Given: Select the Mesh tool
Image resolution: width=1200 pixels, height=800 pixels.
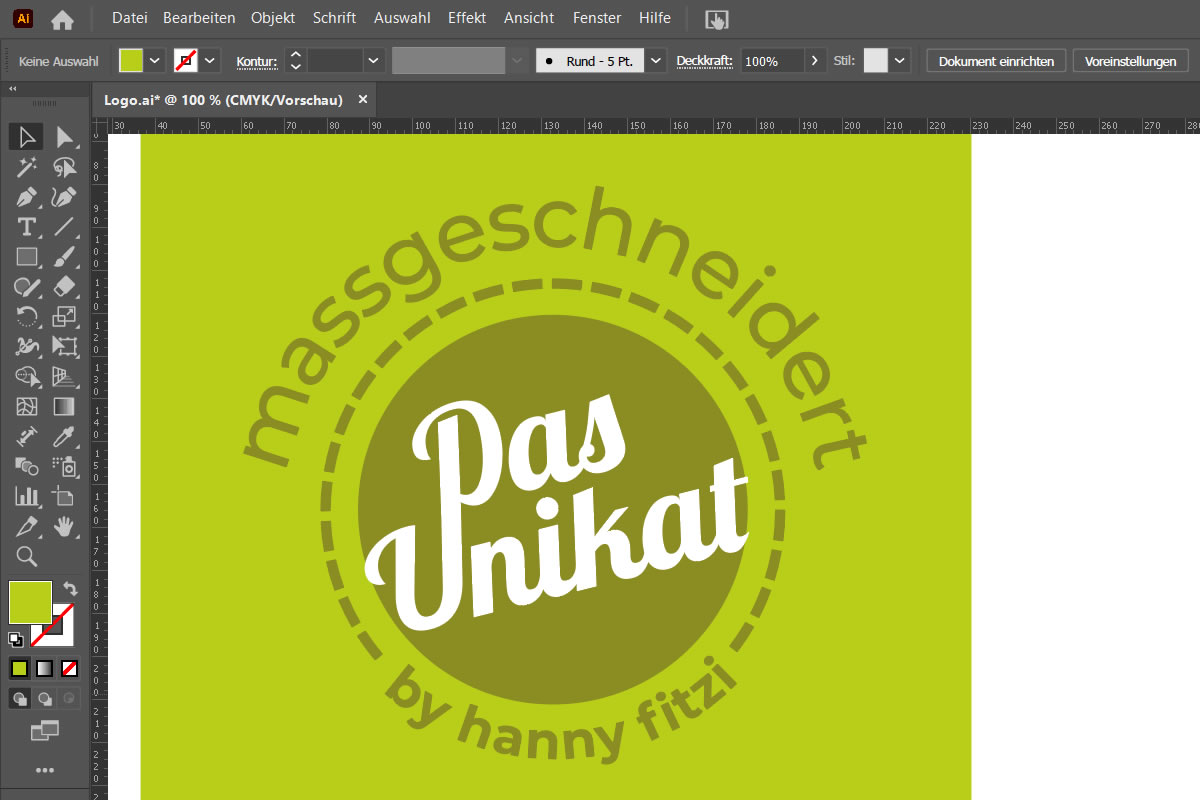Looking at the screenshot, I should [26, 407].
